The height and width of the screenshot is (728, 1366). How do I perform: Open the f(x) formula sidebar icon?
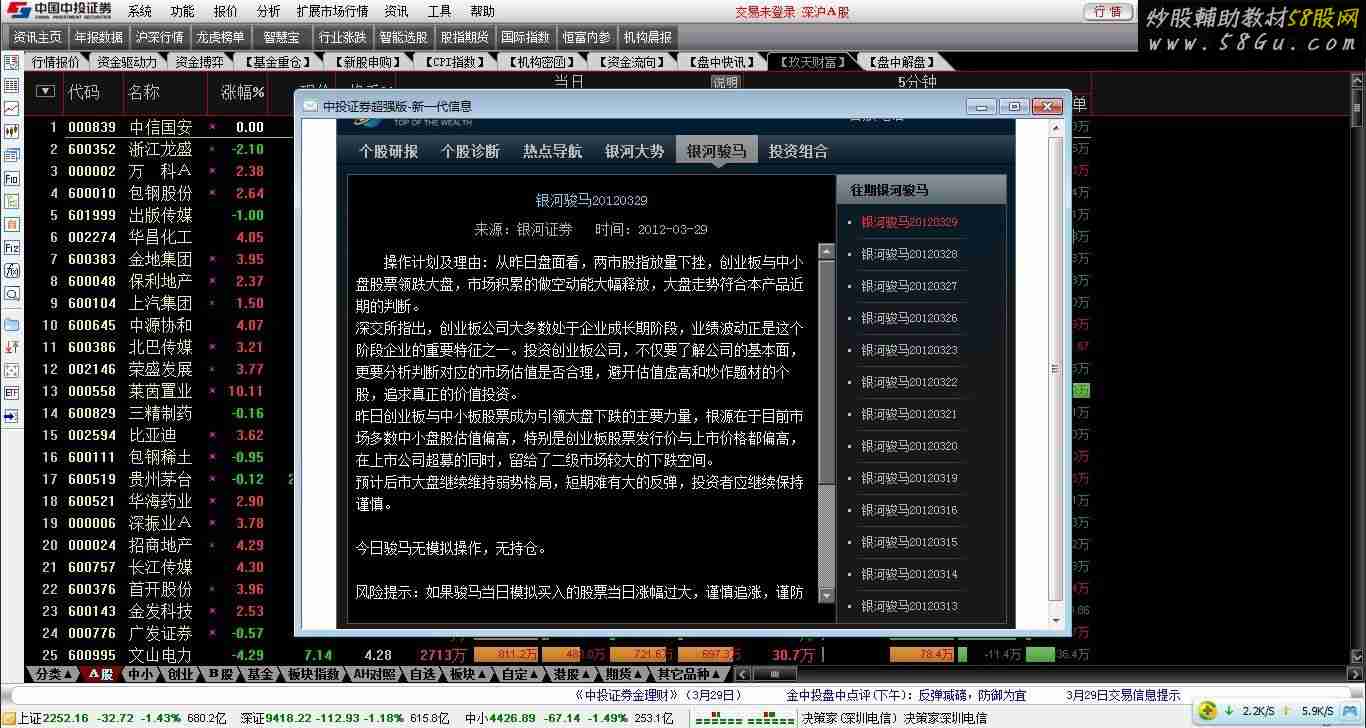click(12, 270)
